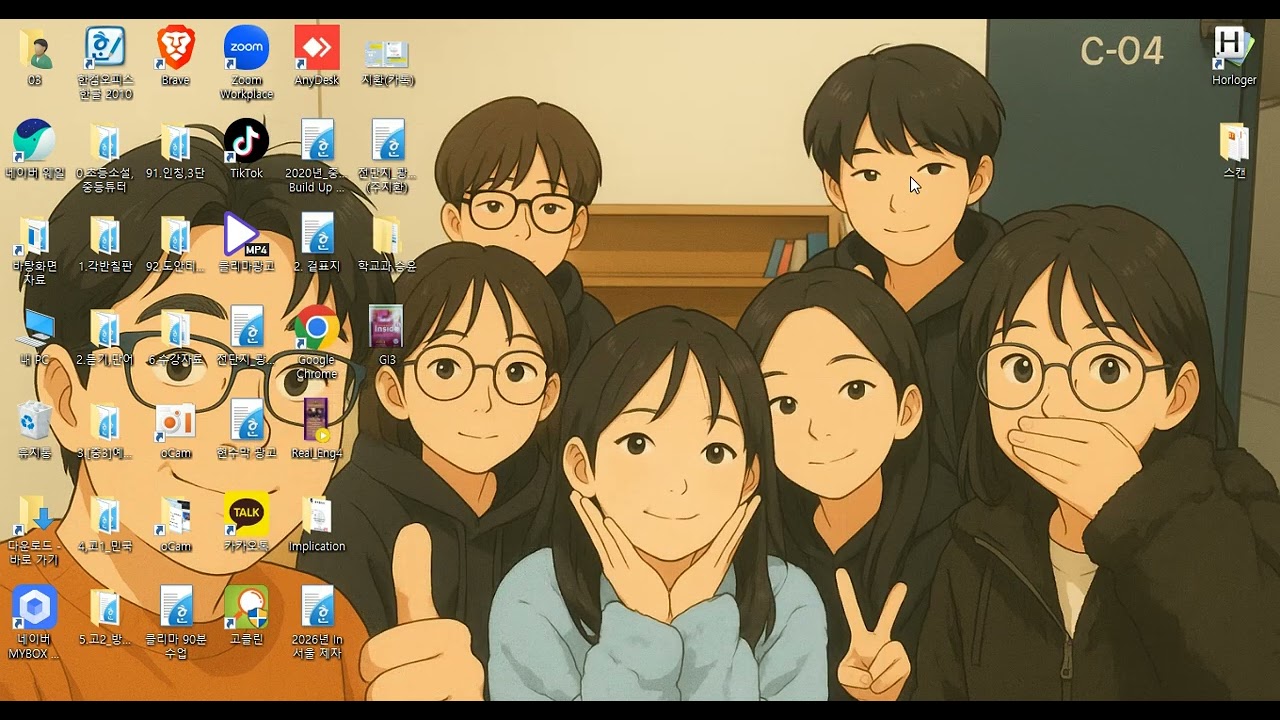Open the 2020년_중 Build Up document
The height and width of the screenshot is (720, 1280).
[317, 156]
